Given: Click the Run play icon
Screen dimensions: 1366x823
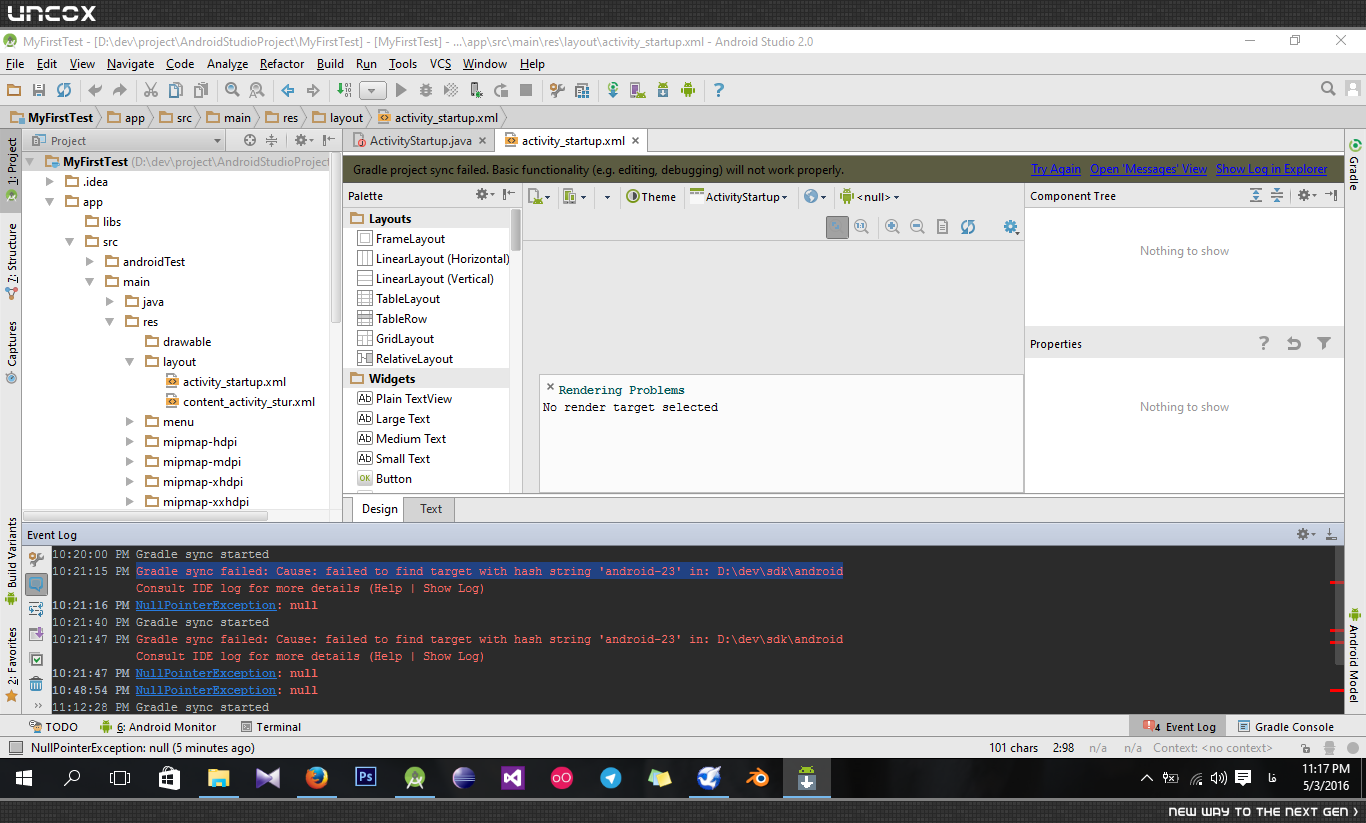Looking at the screenshot, I should [401, 90].
